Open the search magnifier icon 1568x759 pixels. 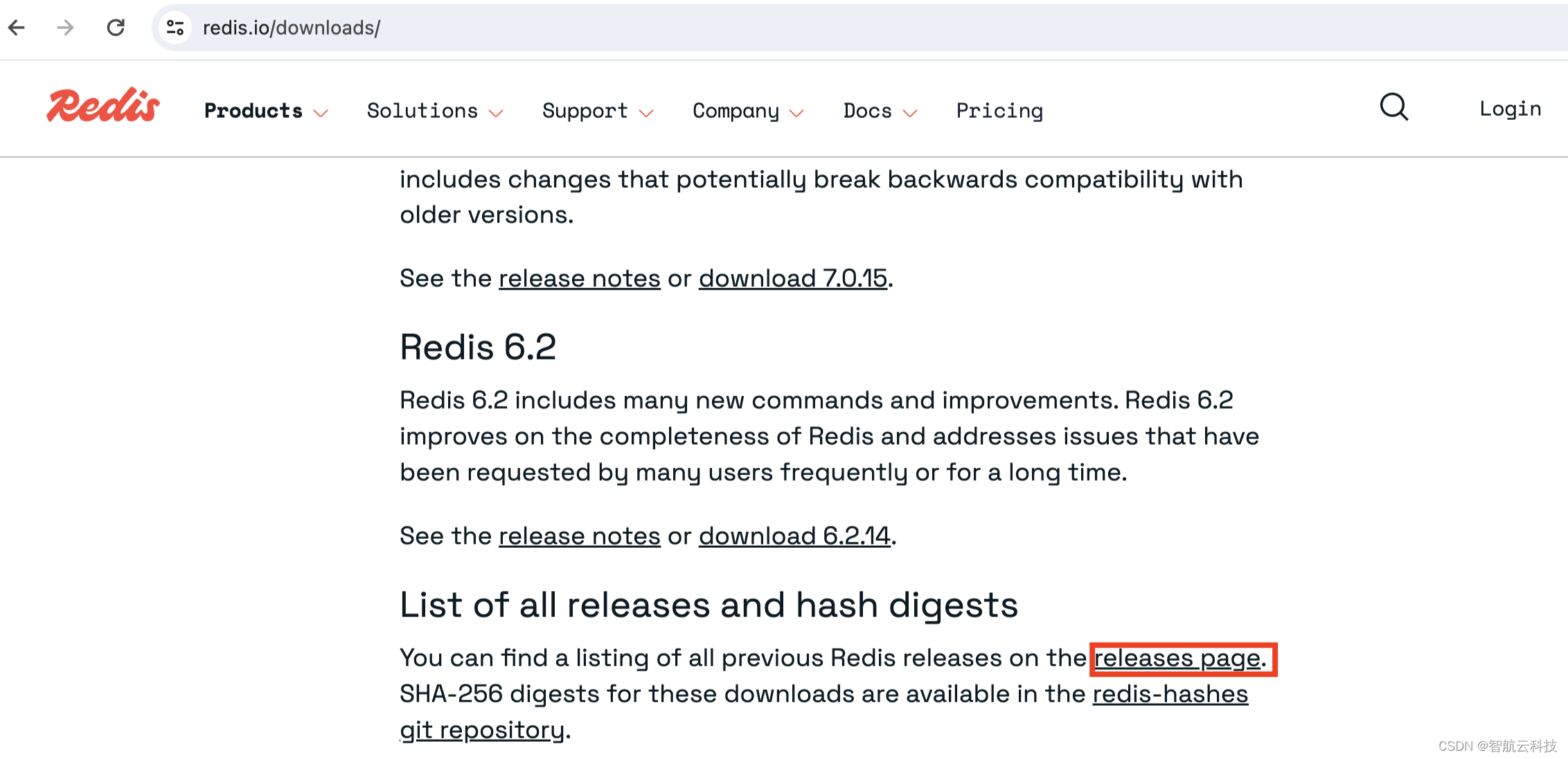[x=1394, y=107]
